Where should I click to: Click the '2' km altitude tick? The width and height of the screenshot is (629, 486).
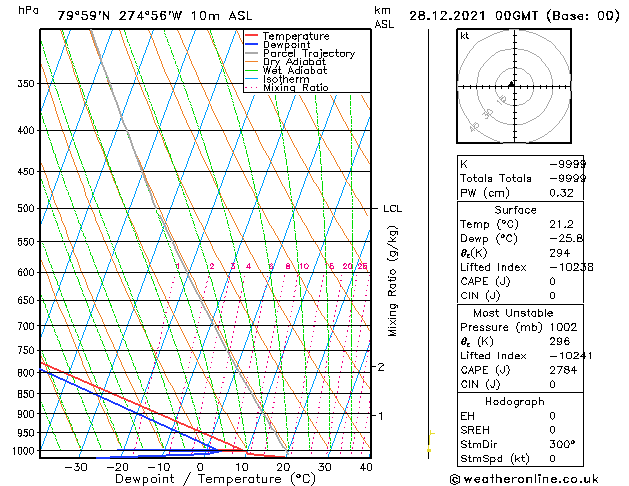point(381,367)
